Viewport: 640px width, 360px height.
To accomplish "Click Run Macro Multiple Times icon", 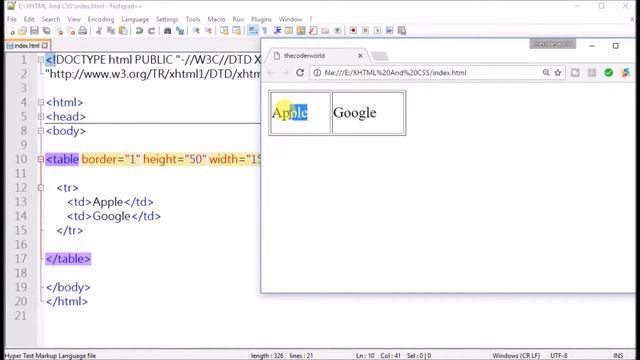I will point(389,31).
